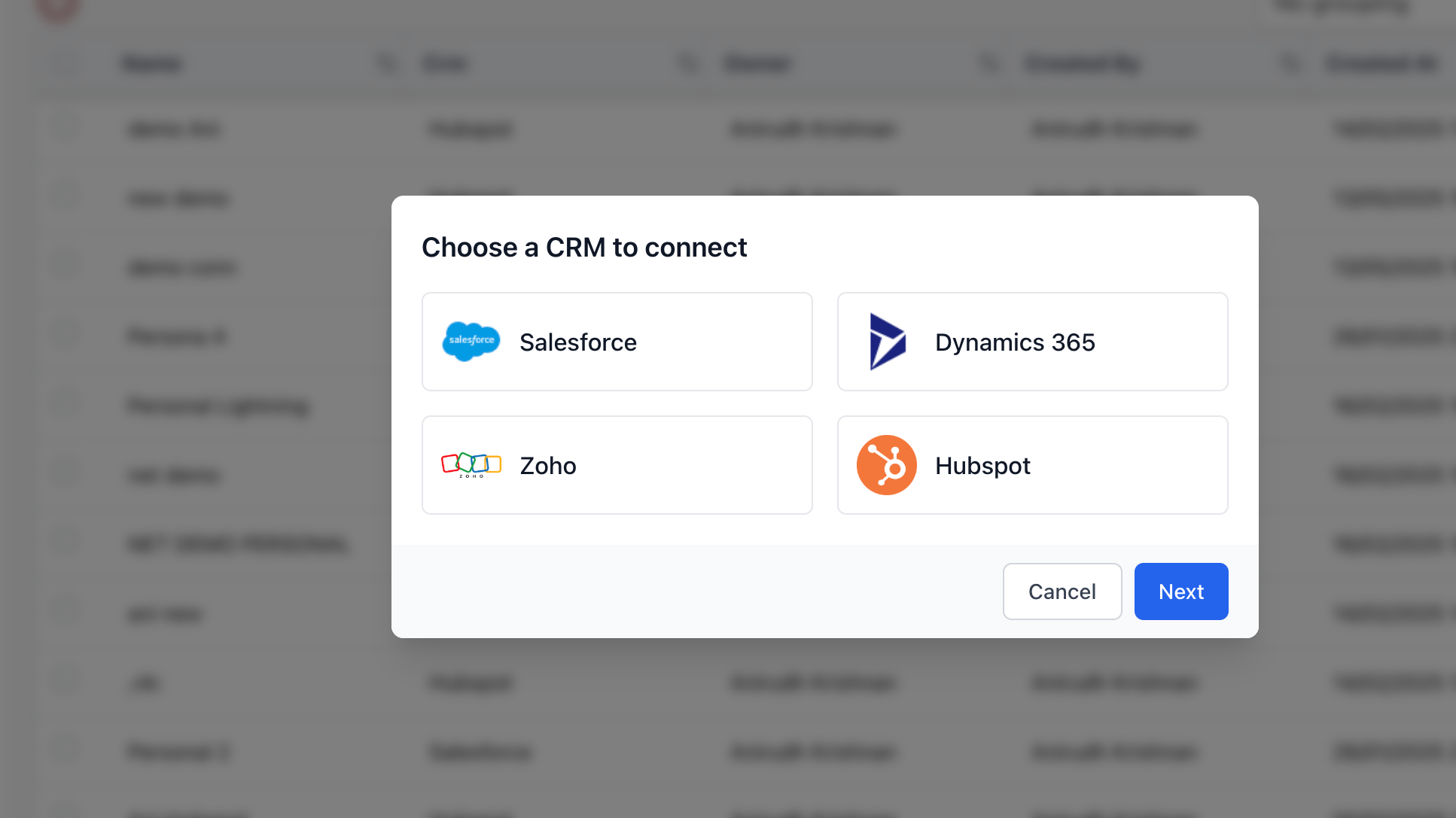Check the checkbox for Personal Lightning row
Image resolution: width=1456 pixels, height=818 pixels.
coord(65,405)
